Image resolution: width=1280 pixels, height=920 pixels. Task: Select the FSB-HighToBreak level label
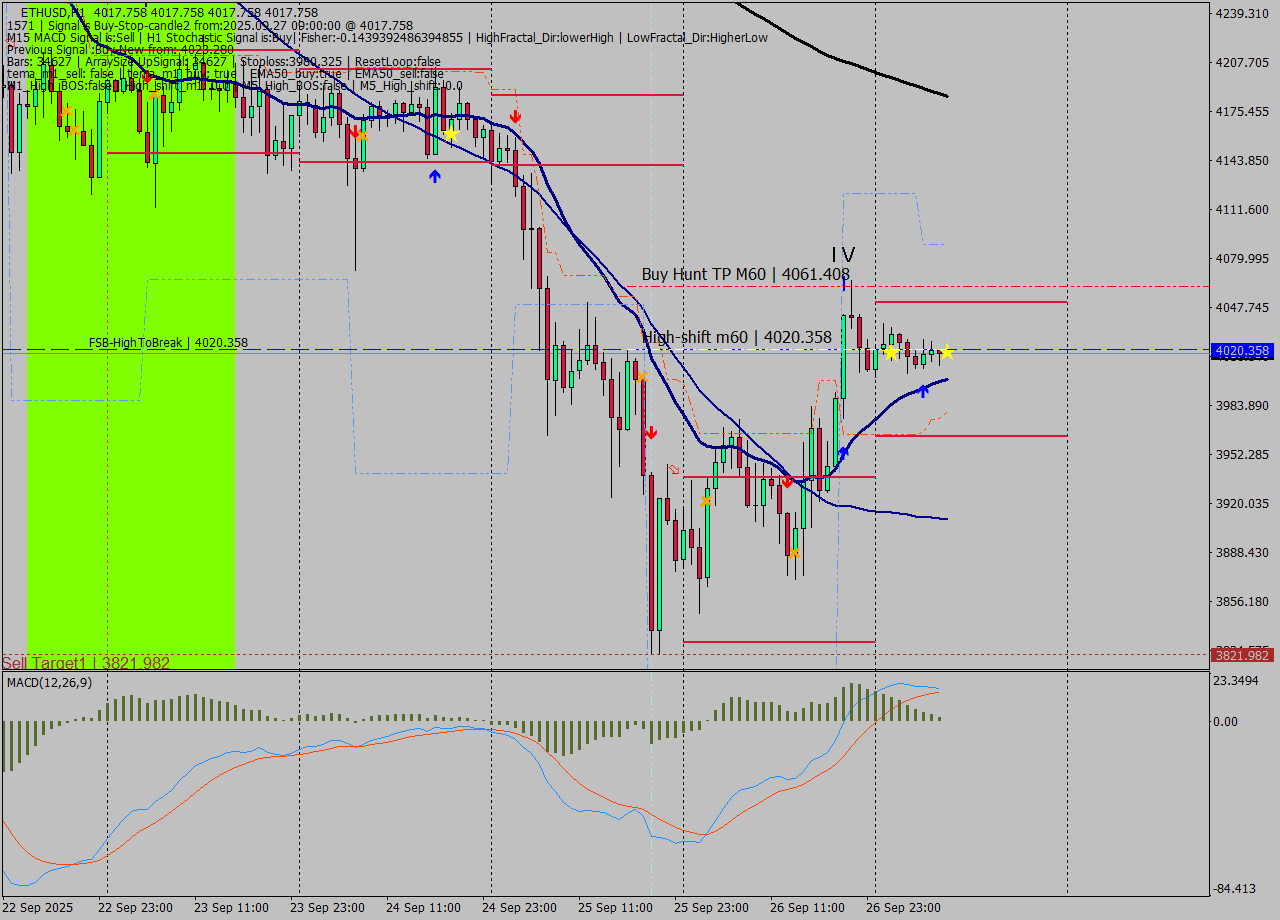168,343
